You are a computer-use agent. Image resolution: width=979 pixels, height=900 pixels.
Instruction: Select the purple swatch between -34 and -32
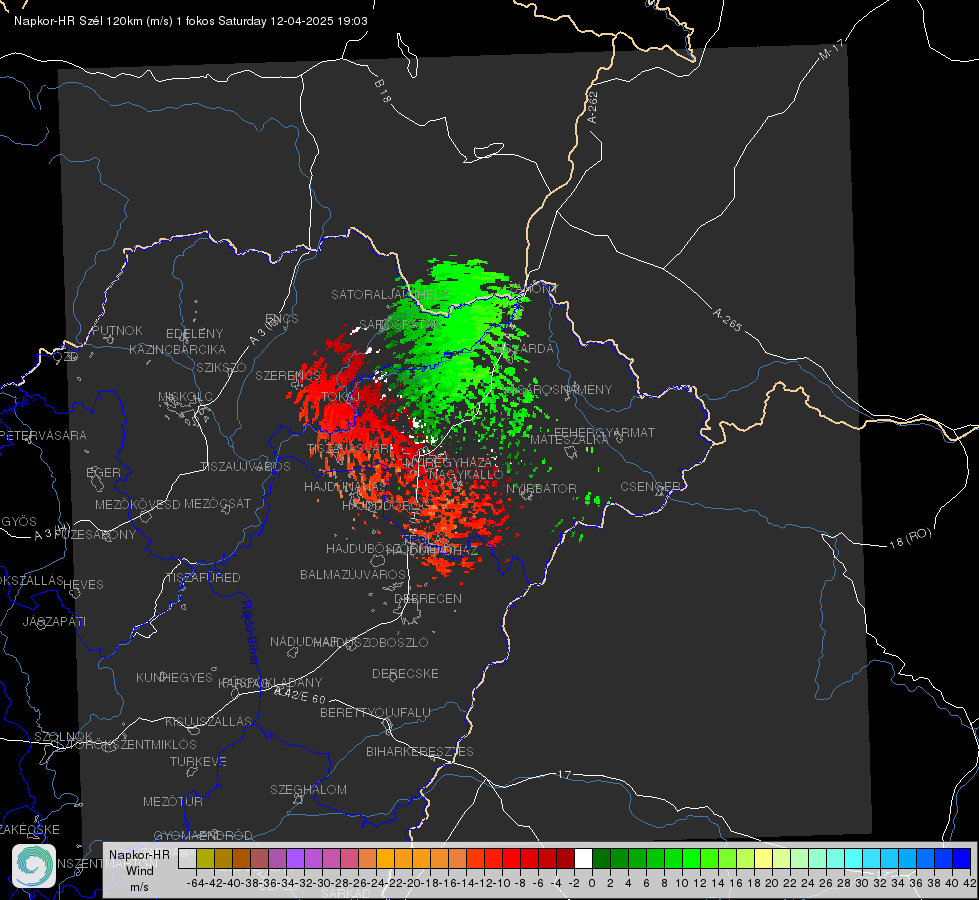295,858
